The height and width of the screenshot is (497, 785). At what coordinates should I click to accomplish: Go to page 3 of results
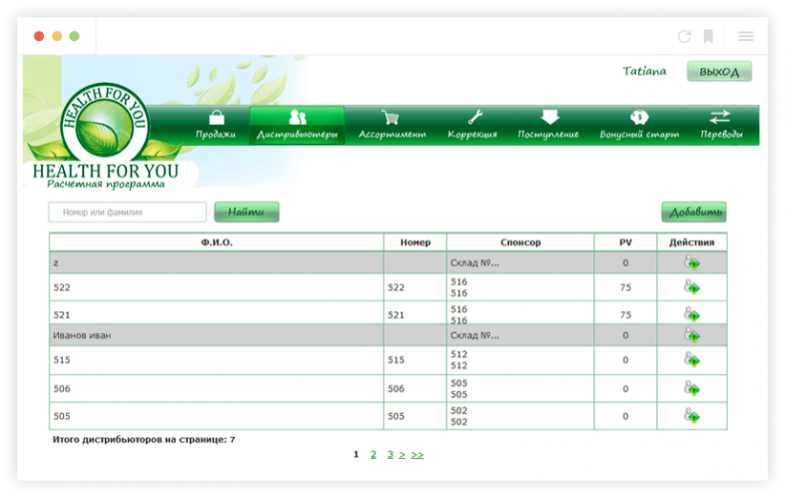click(390, 454)
